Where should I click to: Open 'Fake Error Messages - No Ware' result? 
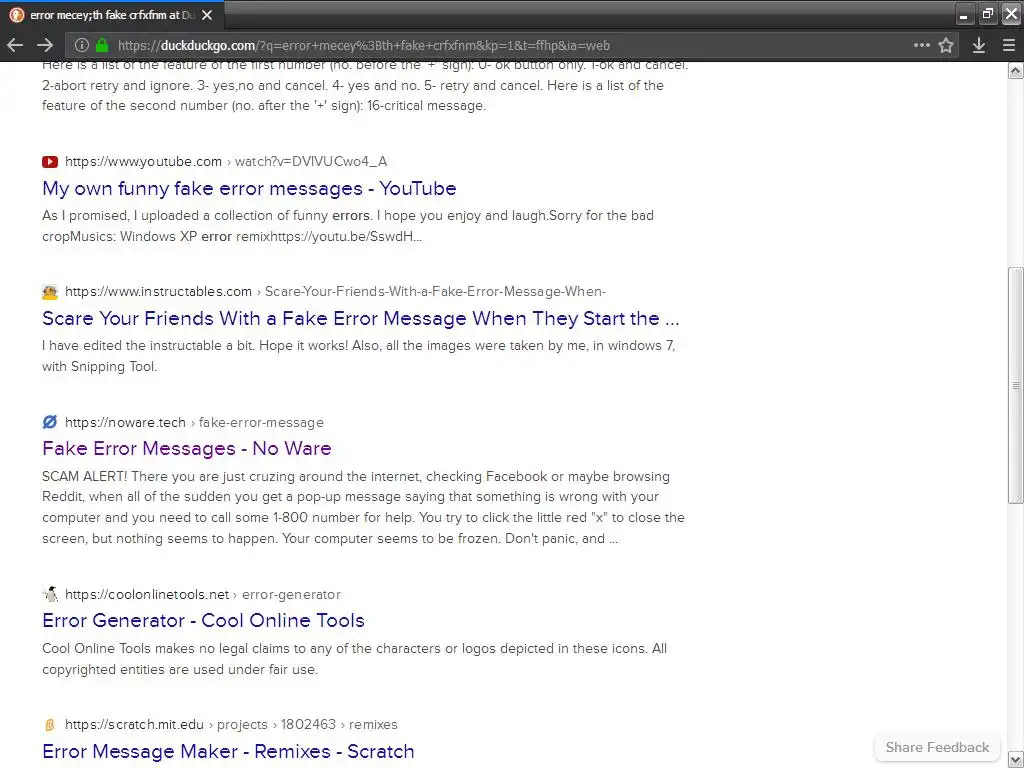click(x=187, y=448)
